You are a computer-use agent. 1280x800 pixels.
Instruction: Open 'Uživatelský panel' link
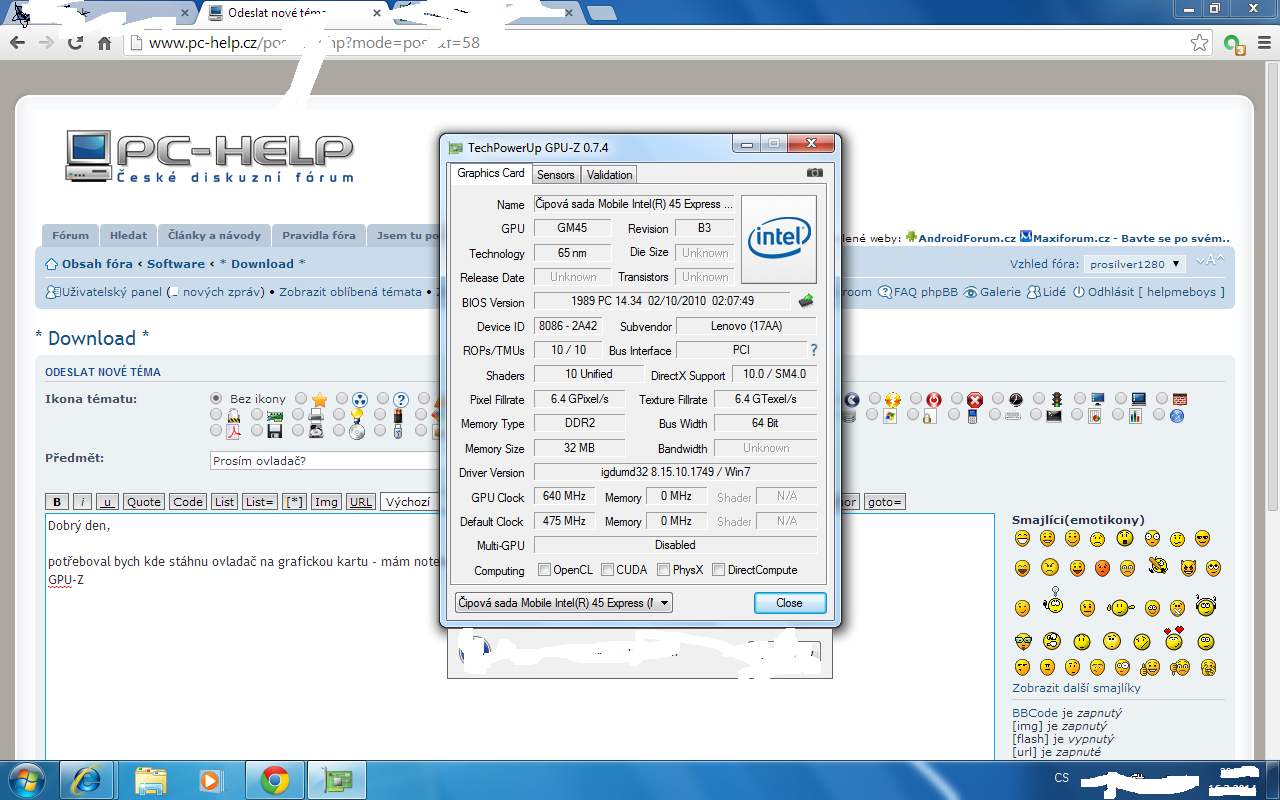click(x=110, y=292)
